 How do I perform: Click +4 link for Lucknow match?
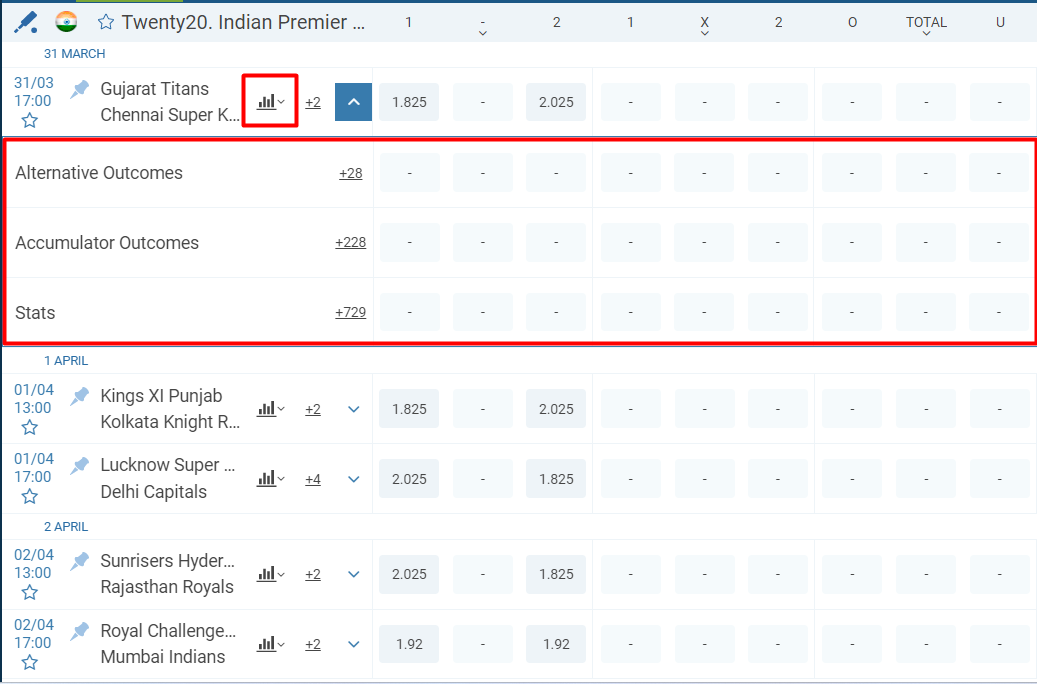click(x=313, y=479)
